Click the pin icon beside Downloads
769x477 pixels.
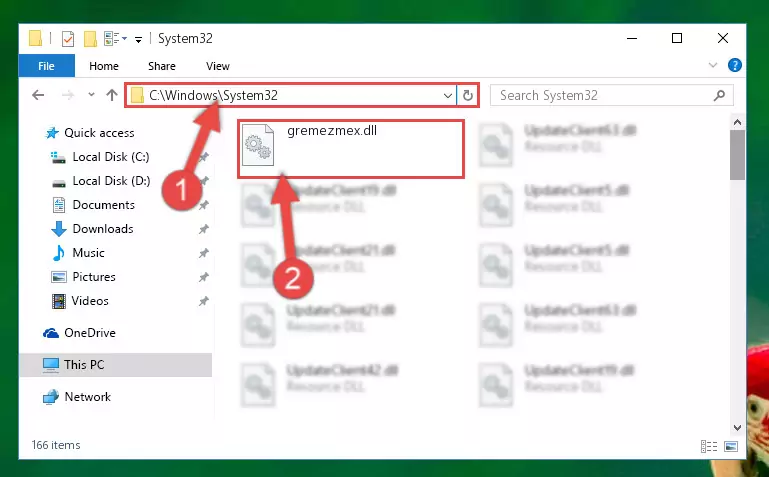(204, 229)
